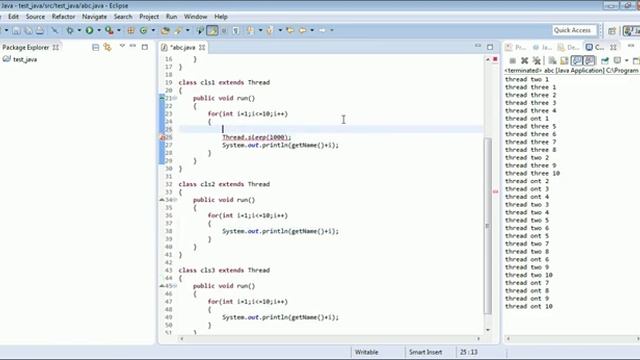Toggle Link with Editor in Package Explorer
The width and height of the screenshot is (640, 360).
point(107,47)
